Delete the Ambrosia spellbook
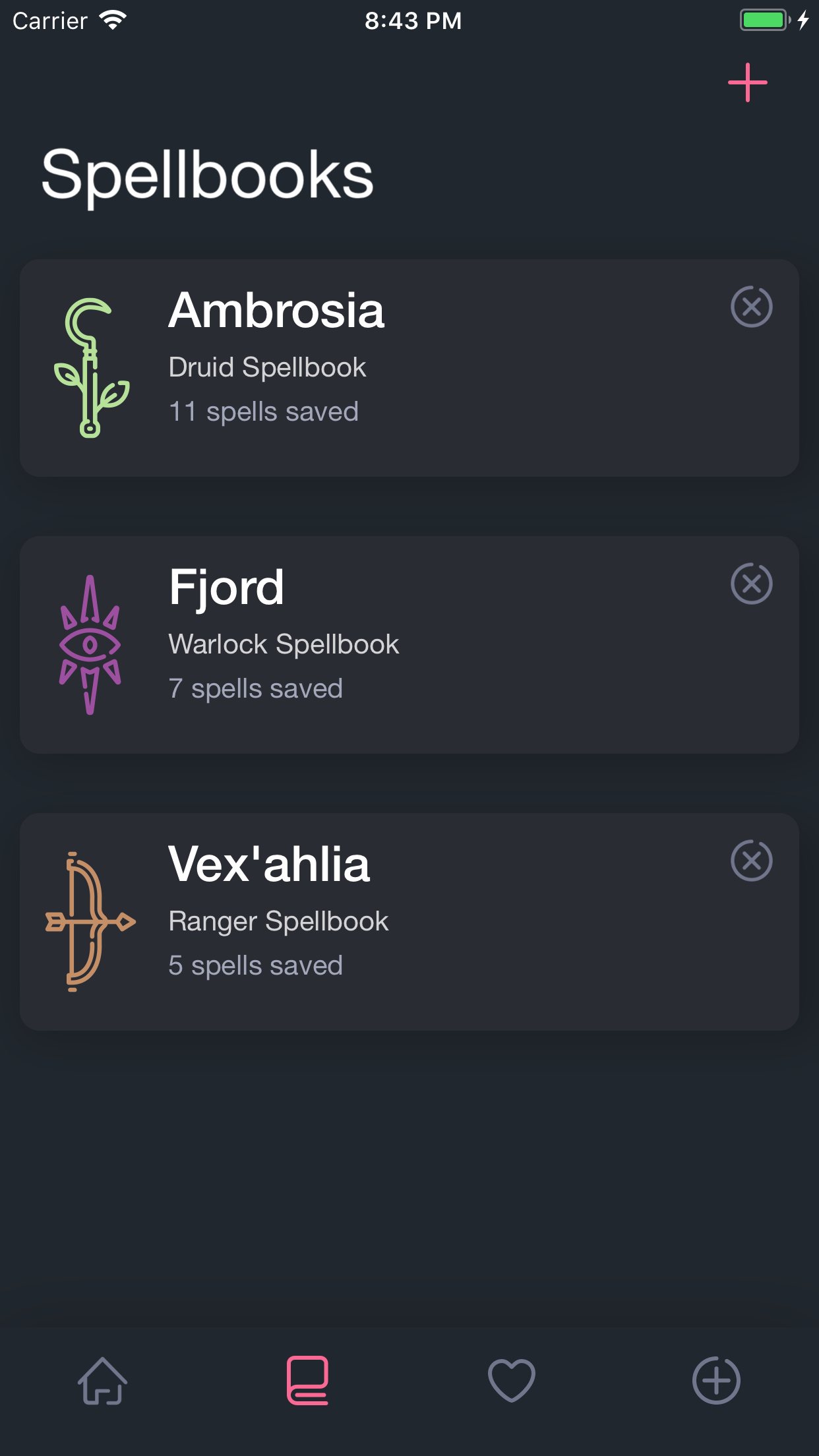The height and width of the screenshot is (1456, 819). [751, 307]
